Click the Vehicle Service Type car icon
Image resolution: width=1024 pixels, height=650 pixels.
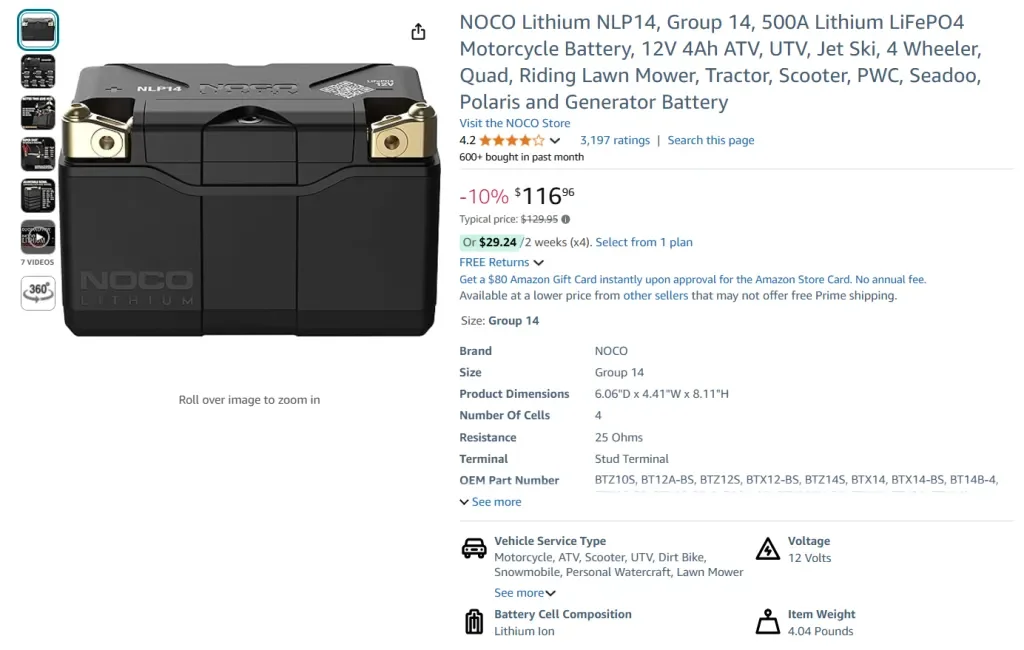(473, 548)
